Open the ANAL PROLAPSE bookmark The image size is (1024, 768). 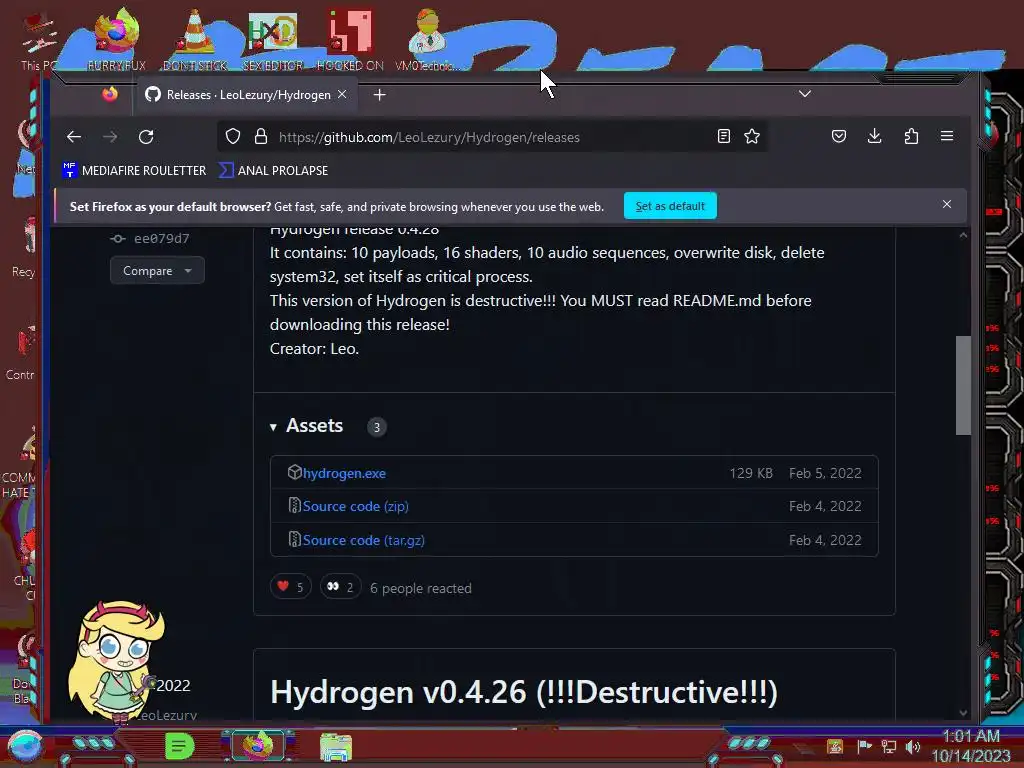[x=274, y=170]
